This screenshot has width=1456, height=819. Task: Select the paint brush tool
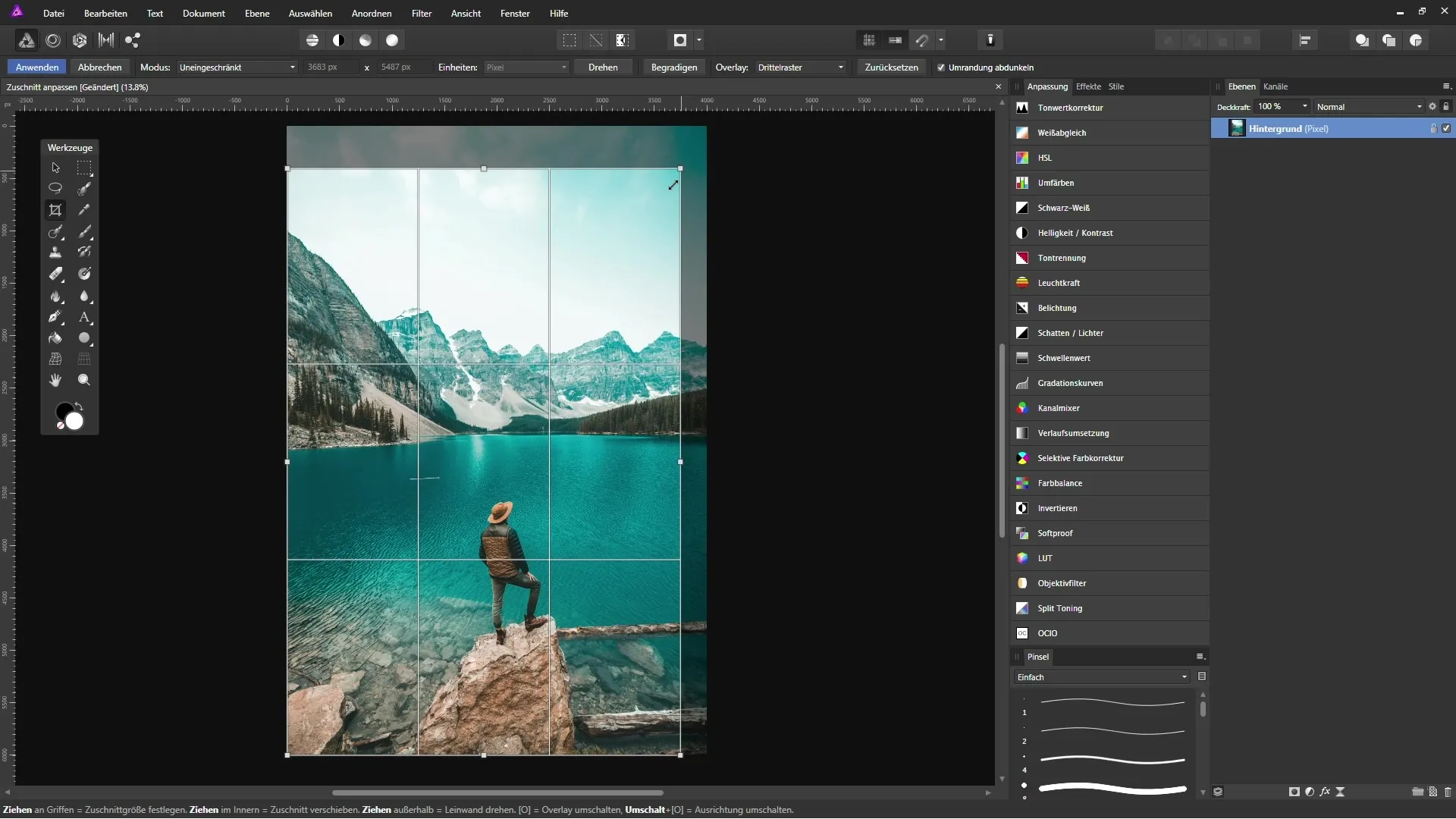(x=84, y=231)
